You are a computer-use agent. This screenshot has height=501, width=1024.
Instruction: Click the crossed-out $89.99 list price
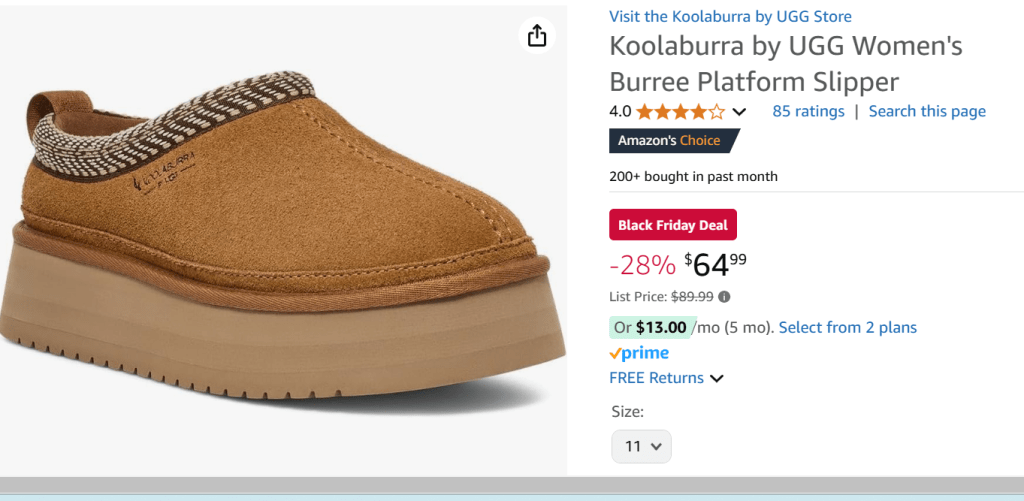coord(685,296)
